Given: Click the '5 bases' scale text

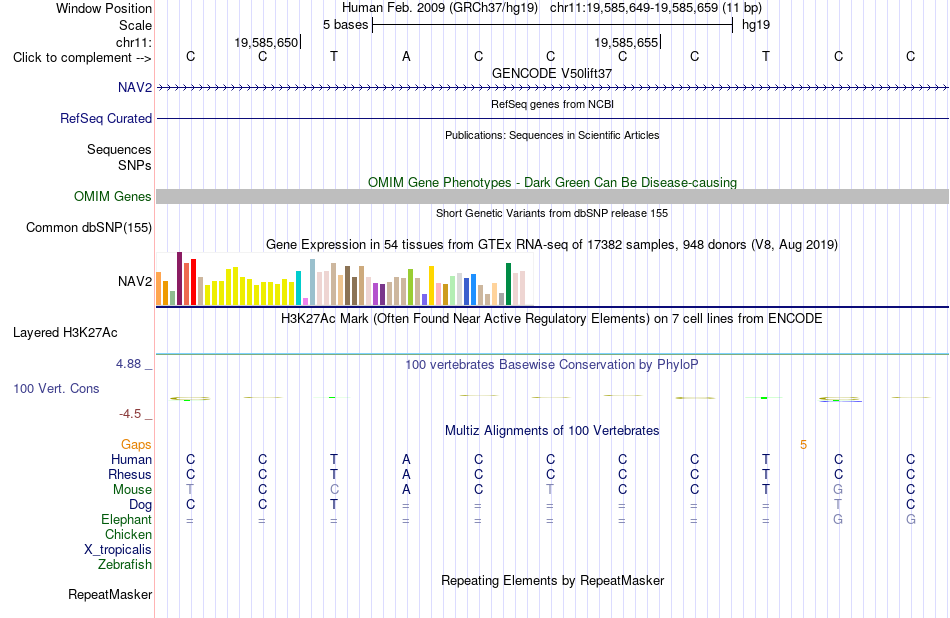Looking at the screenshot, I should pos(345,25).
